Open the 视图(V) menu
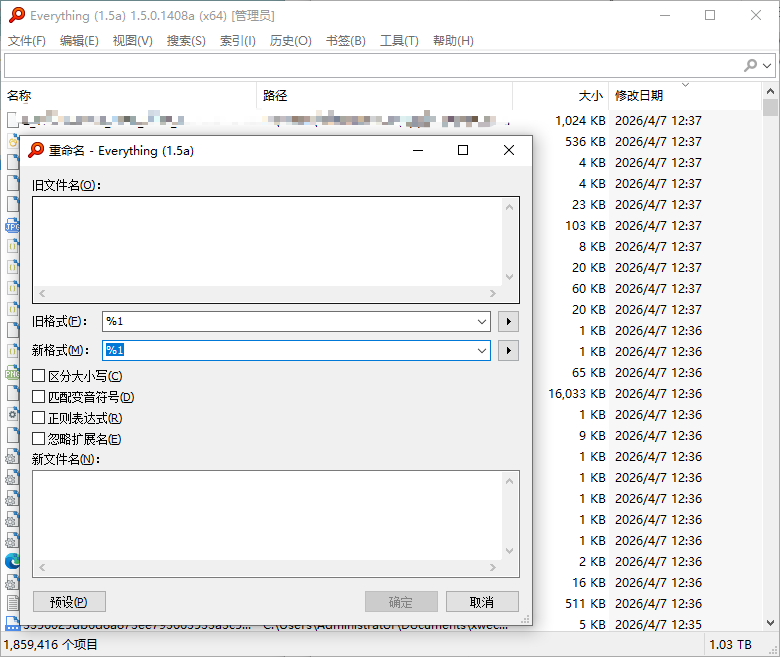This screenshot has height=657, width=780. tap(132, 41)
